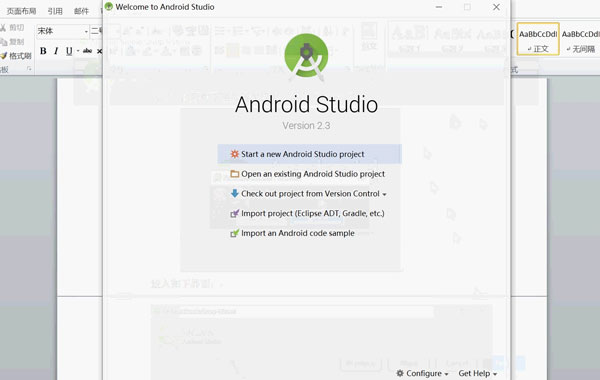Apply the 正文 style in Word styles gallery
The image size is (600, 380).
click(x=538, y=39)
